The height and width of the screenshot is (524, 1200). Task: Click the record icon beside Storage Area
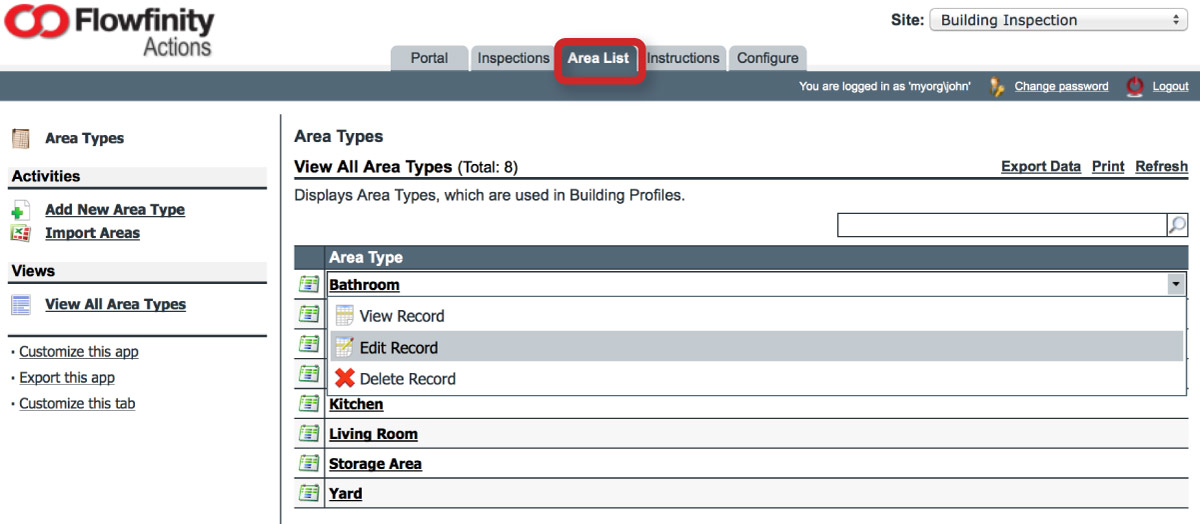[x=309, y=464]
